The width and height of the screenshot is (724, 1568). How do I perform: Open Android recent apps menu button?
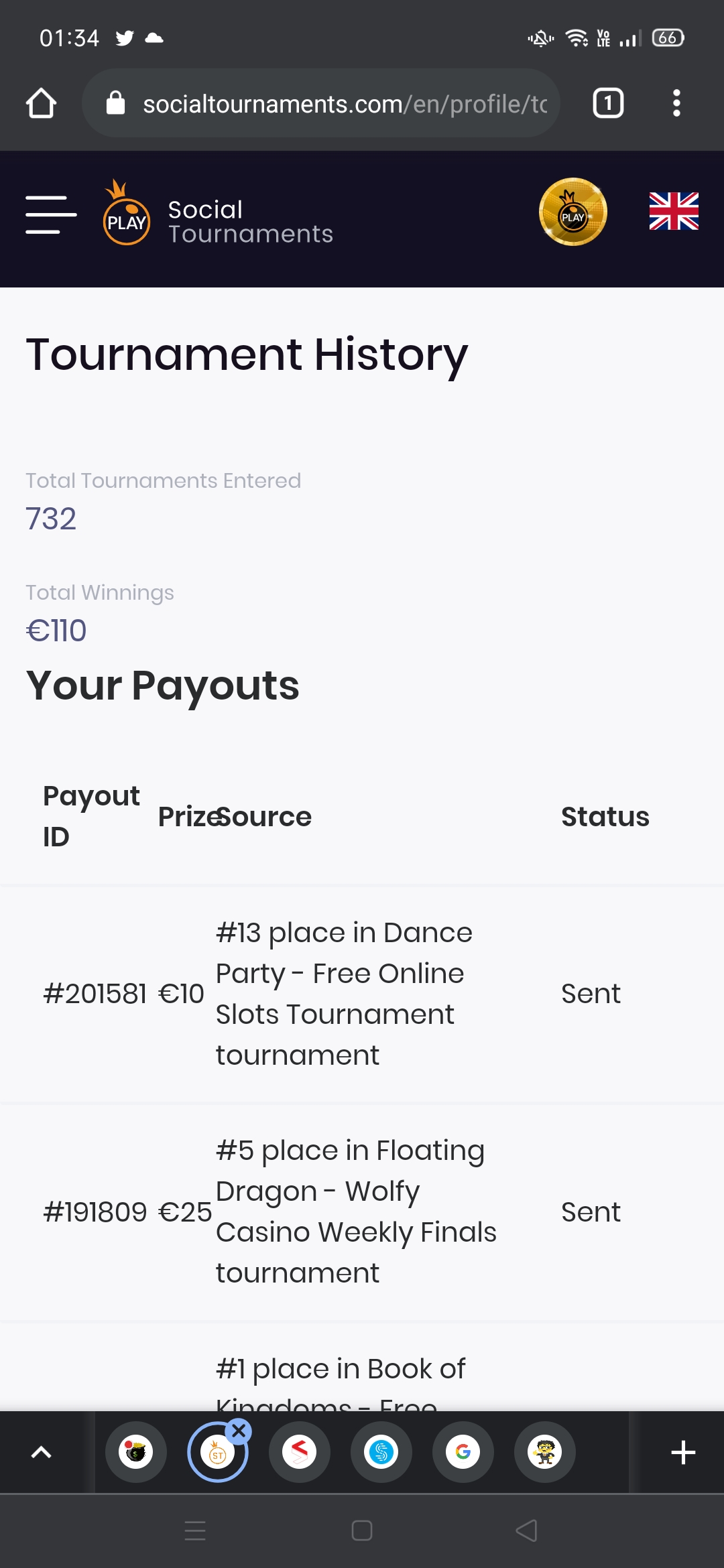point(195,1530)
